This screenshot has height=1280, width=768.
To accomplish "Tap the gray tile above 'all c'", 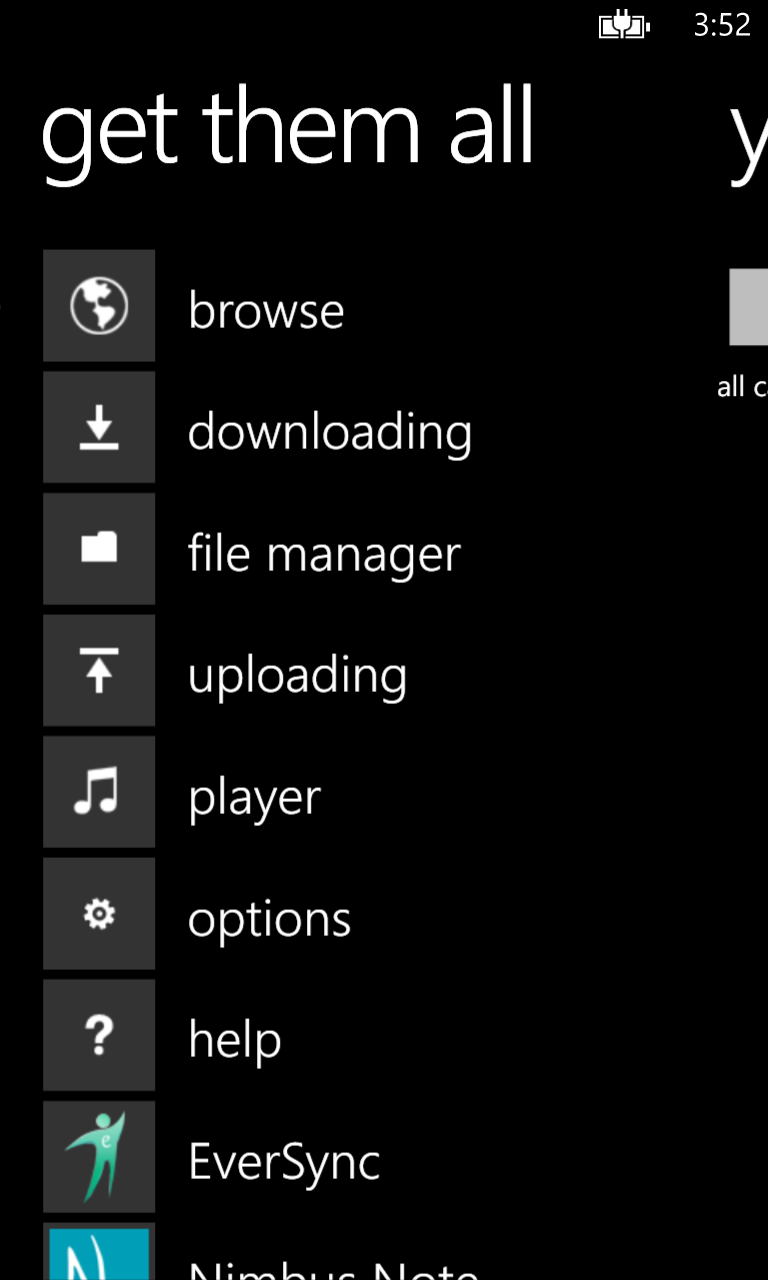I will [x=749, y=307].
